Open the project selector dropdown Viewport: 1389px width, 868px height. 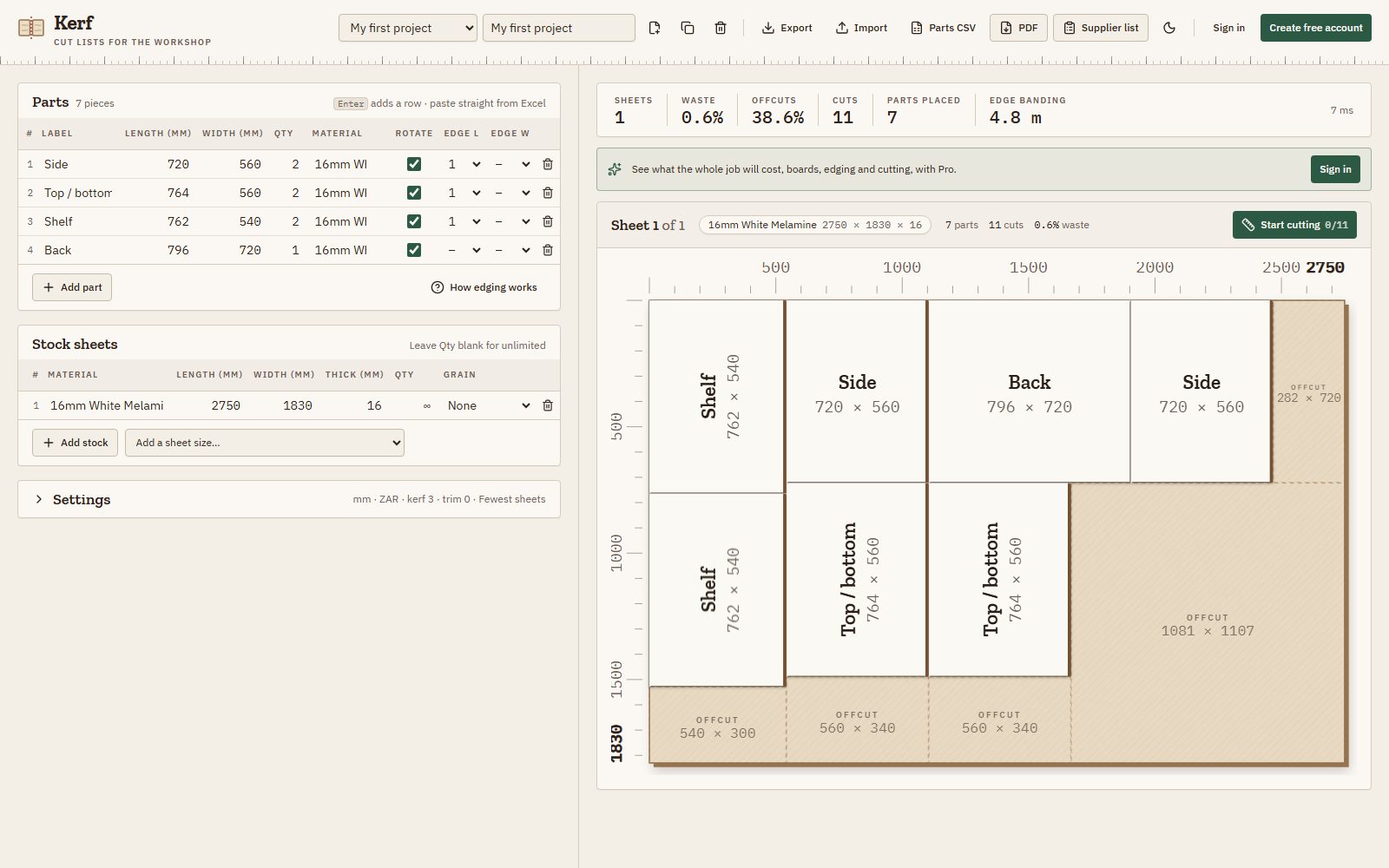point(408,28)
